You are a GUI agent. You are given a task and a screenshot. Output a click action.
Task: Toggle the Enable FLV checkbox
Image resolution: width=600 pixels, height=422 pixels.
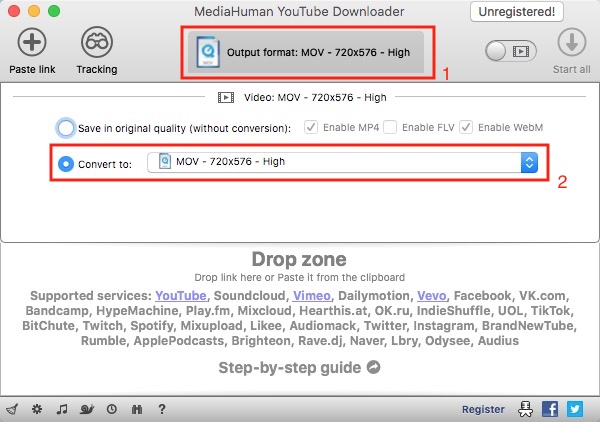[x=390, y=127]
